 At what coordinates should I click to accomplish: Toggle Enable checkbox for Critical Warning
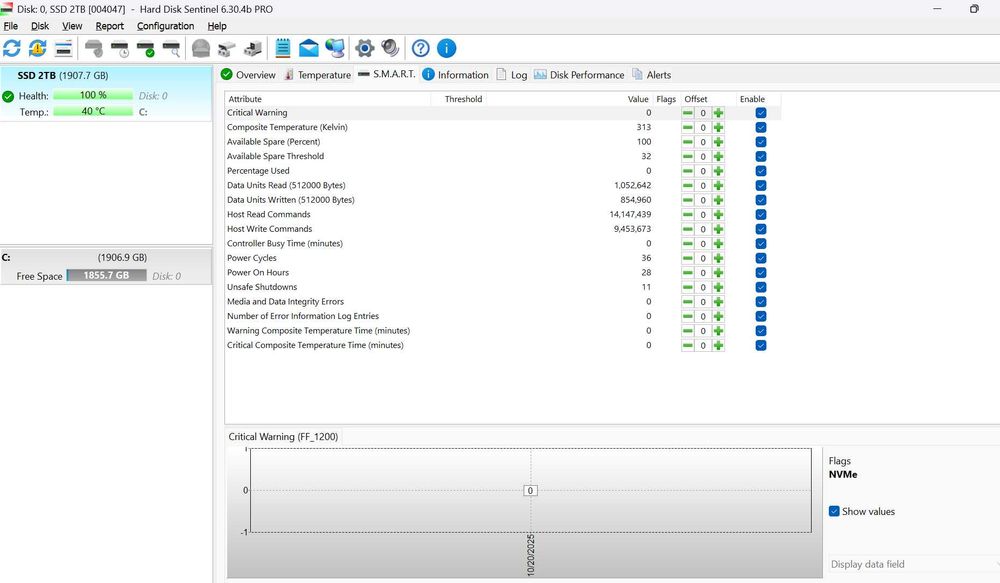coord(761,113)
